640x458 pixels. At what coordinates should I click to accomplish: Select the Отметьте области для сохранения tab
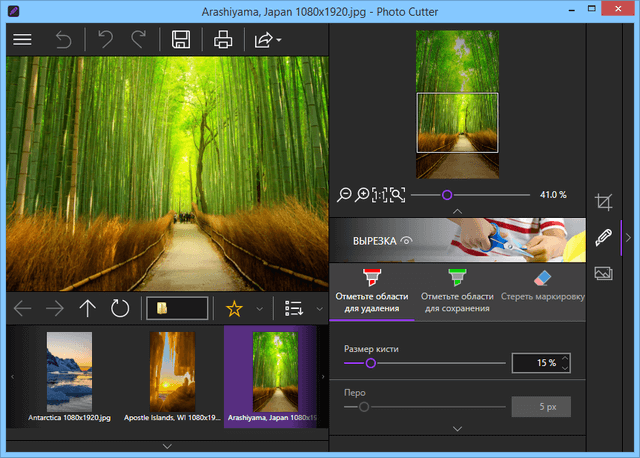pos(457,292)
